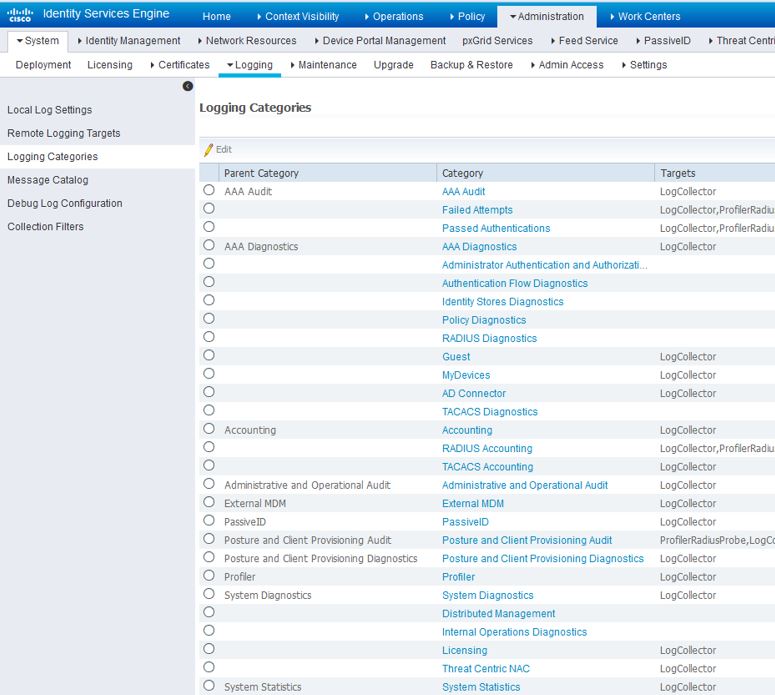Screen dimensions: 775x695
Task: Expand Network Resources submenu
Action: [x=247, y=41]
